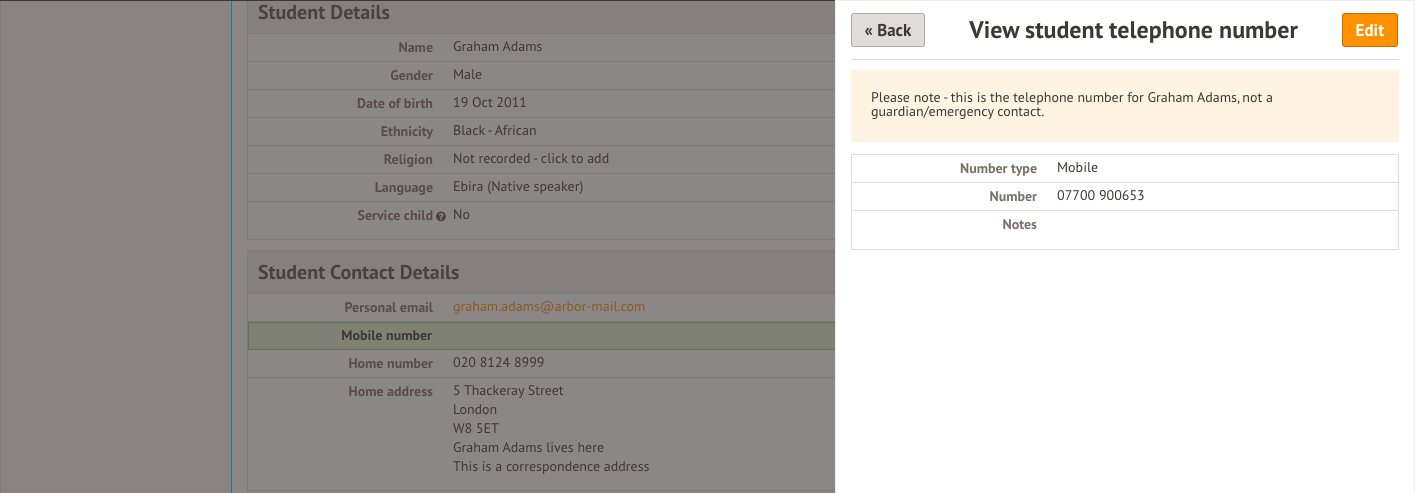
Task: Select the Ethnicity Black - African row
Action: click(541, 131)
